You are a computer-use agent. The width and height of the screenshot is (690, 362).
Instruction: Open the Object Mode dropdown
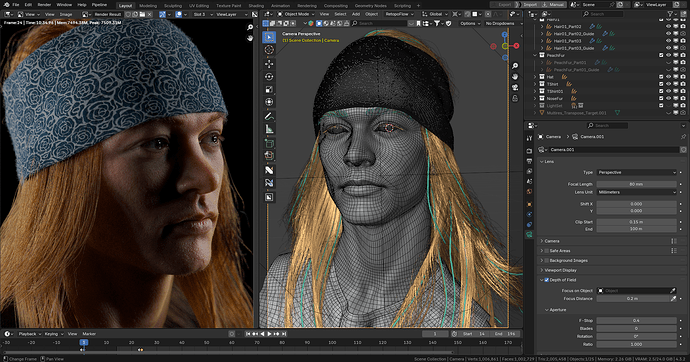point(296,14)
